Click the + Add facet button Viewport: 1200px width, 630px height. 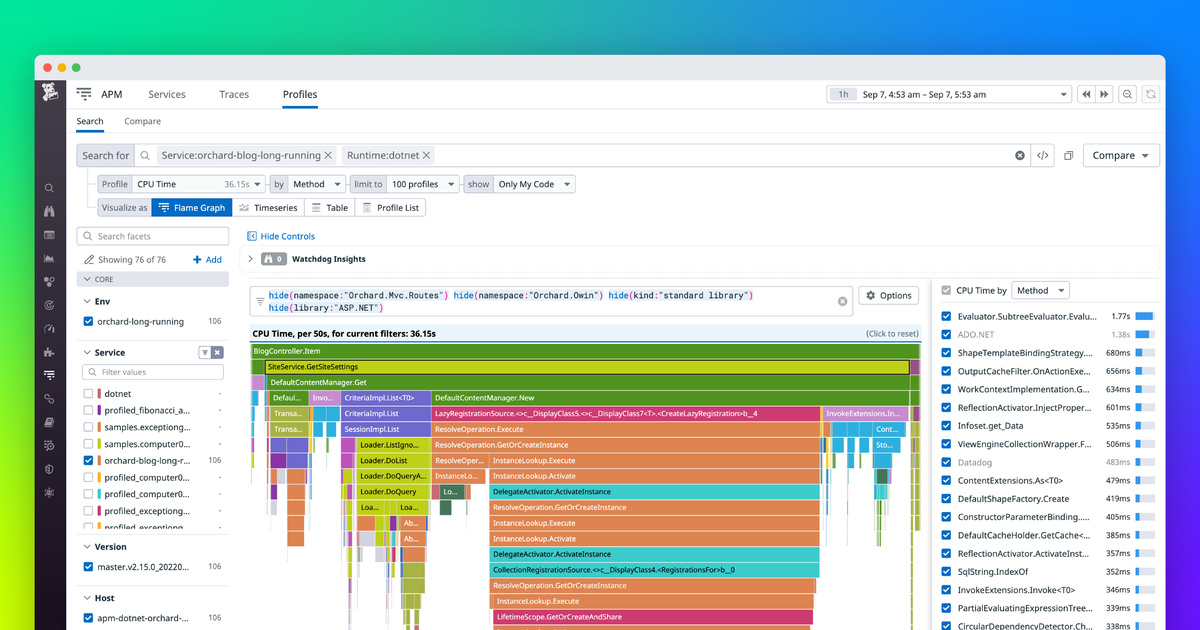[207, 260]
